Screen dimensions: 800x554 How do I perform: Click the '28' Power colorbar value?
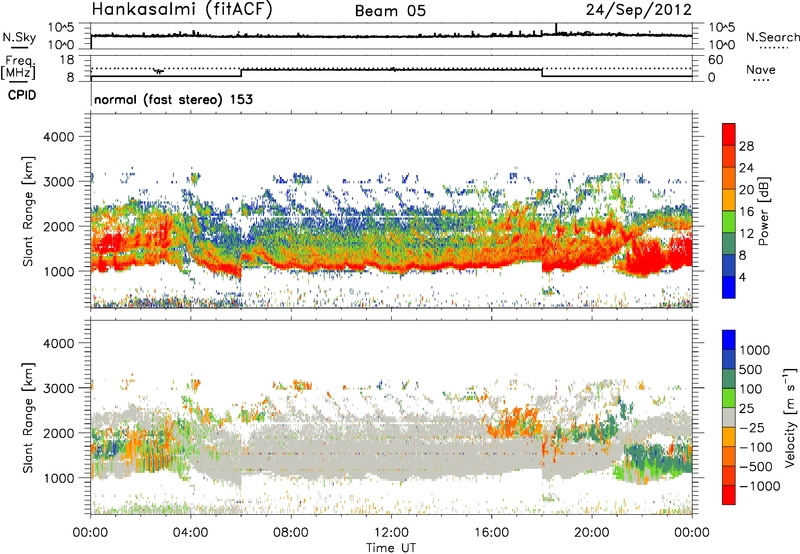coord(746,146)
